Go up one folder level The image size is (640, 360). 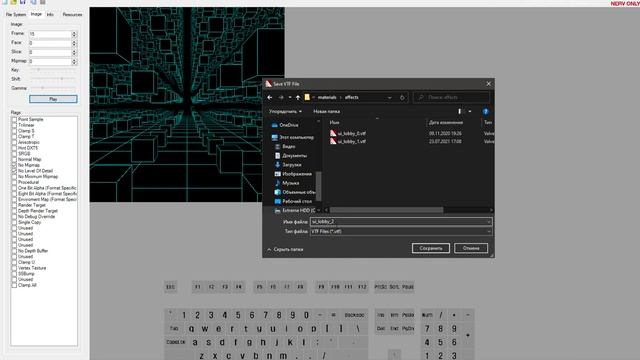click(x=298, y=98)
